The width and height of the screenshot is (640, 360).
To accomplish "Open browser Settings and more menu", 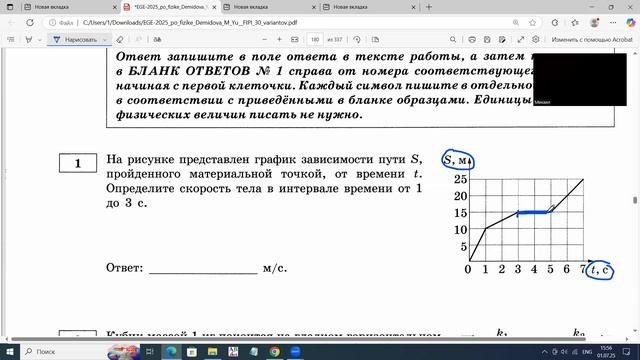I will point(613,23).
